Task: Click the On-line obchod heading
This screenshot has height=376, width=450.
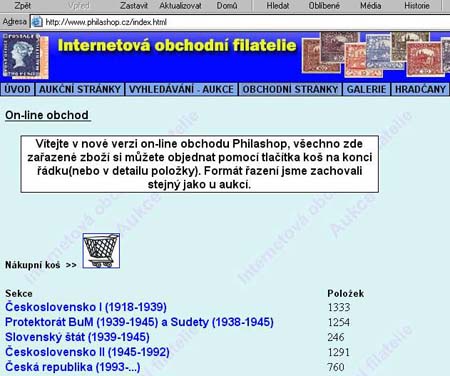Action: coord(47,115)
